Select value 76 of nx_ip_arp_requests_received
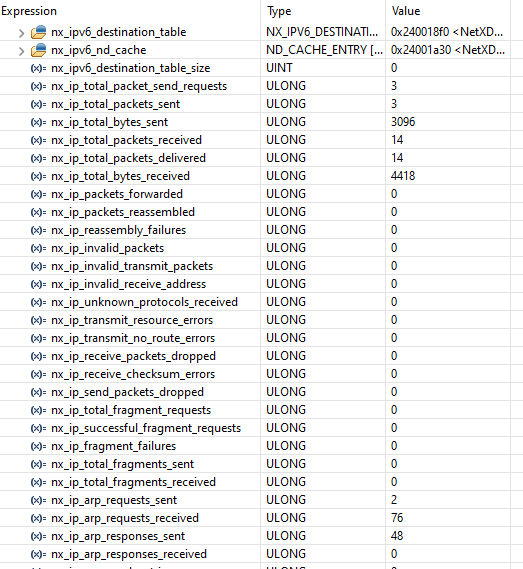Screen dimensions: 523x569 pos(397,518)
